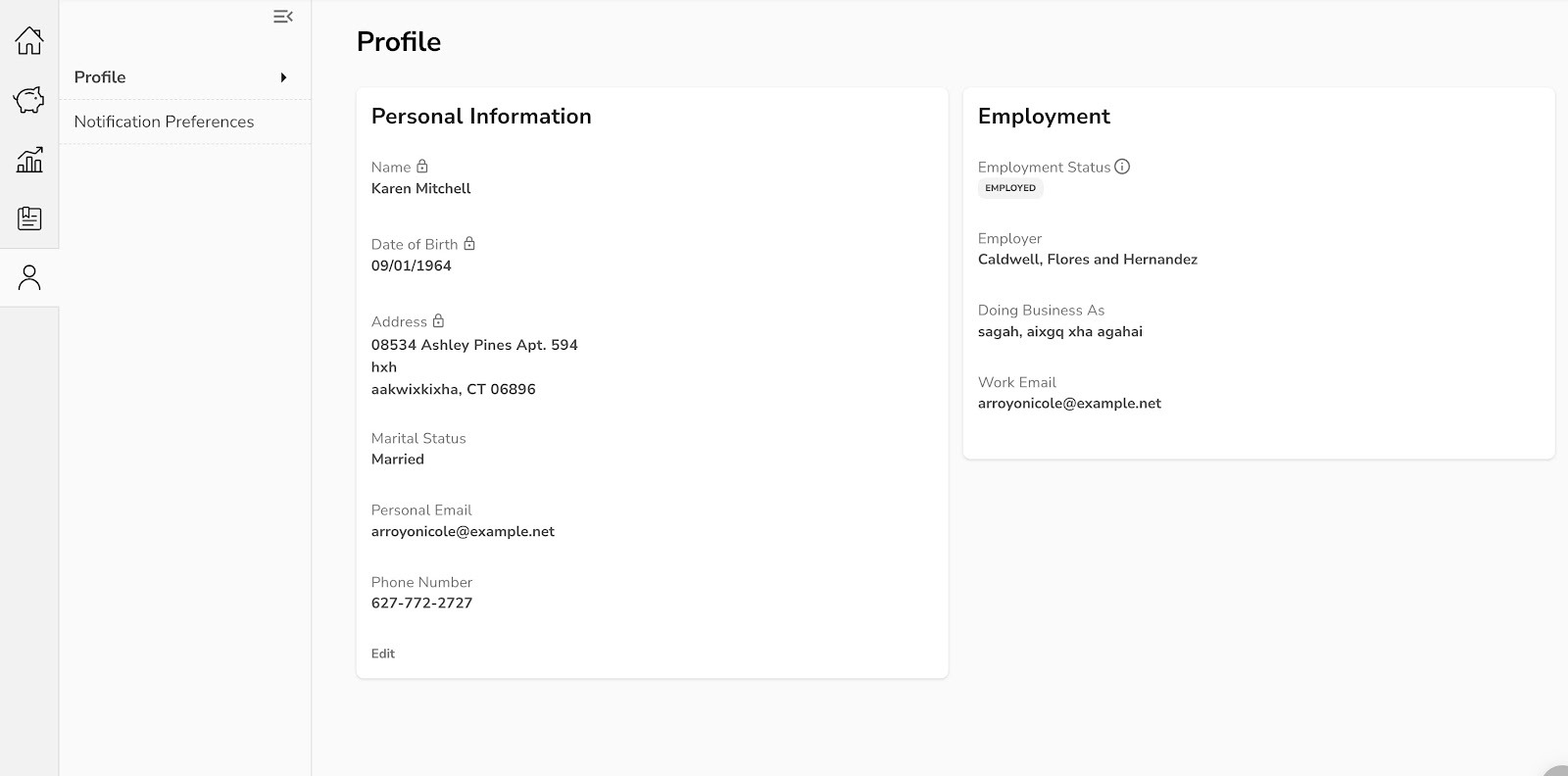Image resolution: width=1568 pixels, height=776 pixels.
Task: Click the lock icon beside Address
Action: tap(438, 321)
